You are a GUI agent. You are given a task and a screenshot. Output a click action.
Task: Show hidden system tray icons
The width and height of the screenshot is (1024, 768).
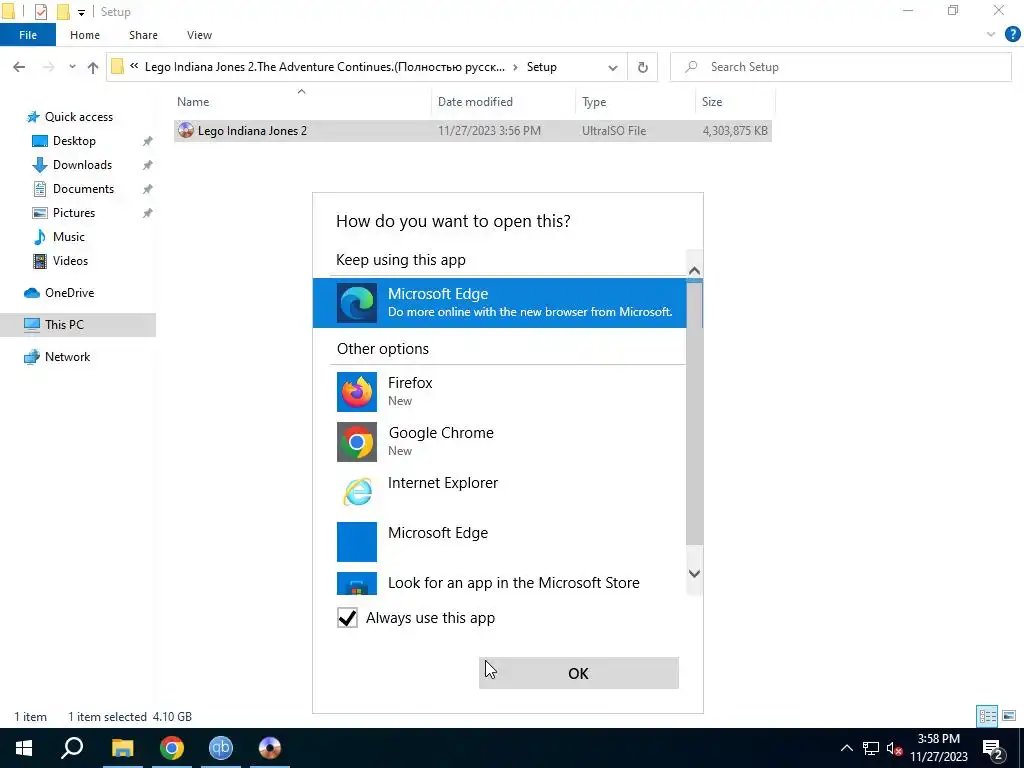[846, 748]
